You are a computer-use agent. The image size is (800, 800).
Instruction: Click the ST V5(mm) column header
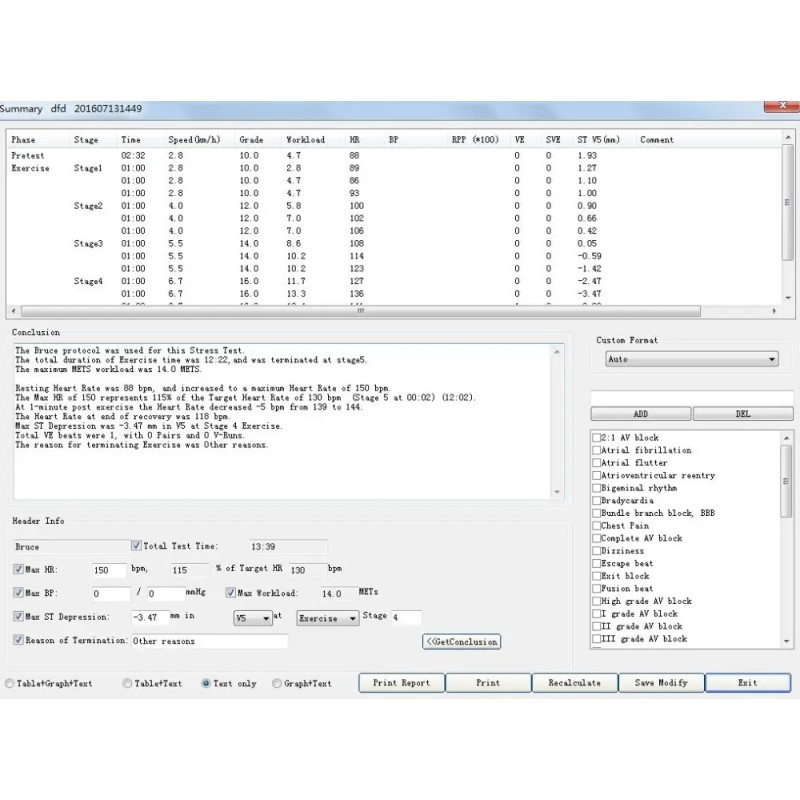tap(598, 140)
